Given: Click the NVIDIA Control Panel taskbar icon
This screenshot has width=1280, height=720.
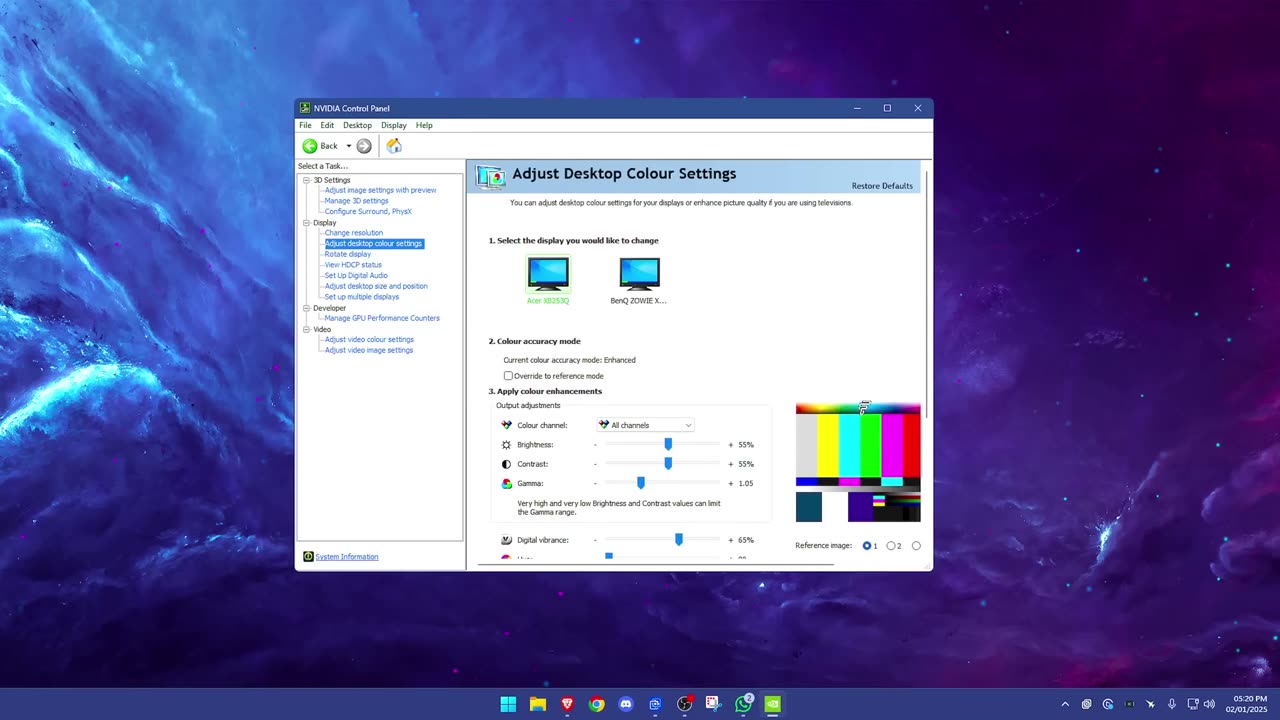Looking at the screenshot, I should pos(773,704).
